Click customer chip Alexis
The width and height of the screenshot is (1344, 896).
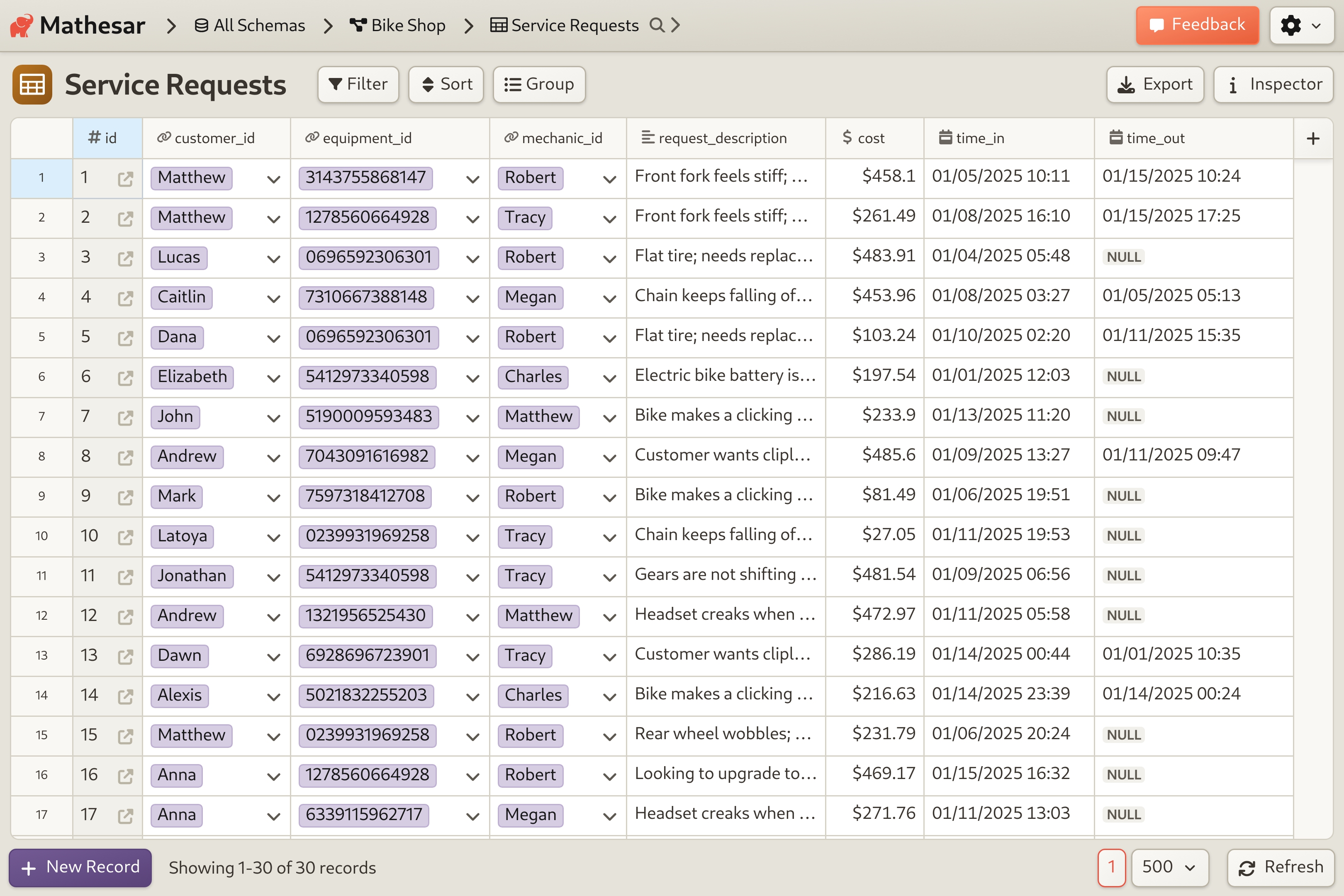pos(180,695)
